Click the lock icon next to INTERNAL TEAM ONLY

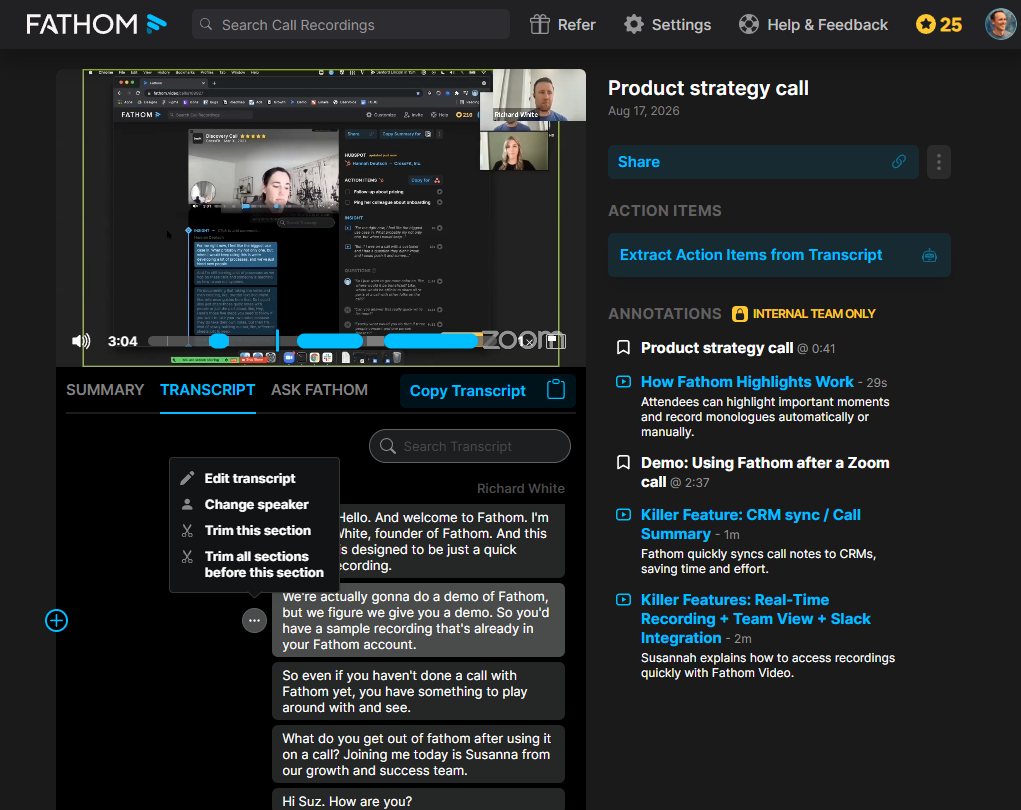(x=740, y=314)
